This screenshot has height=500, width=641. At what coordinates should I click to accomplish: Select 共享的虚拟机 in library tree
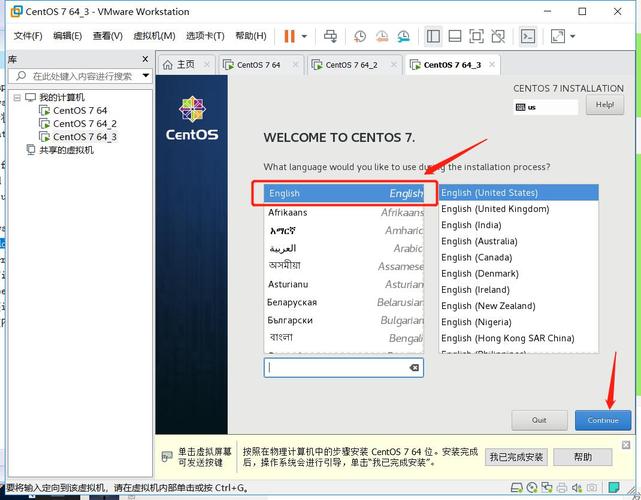pos(66,150)
